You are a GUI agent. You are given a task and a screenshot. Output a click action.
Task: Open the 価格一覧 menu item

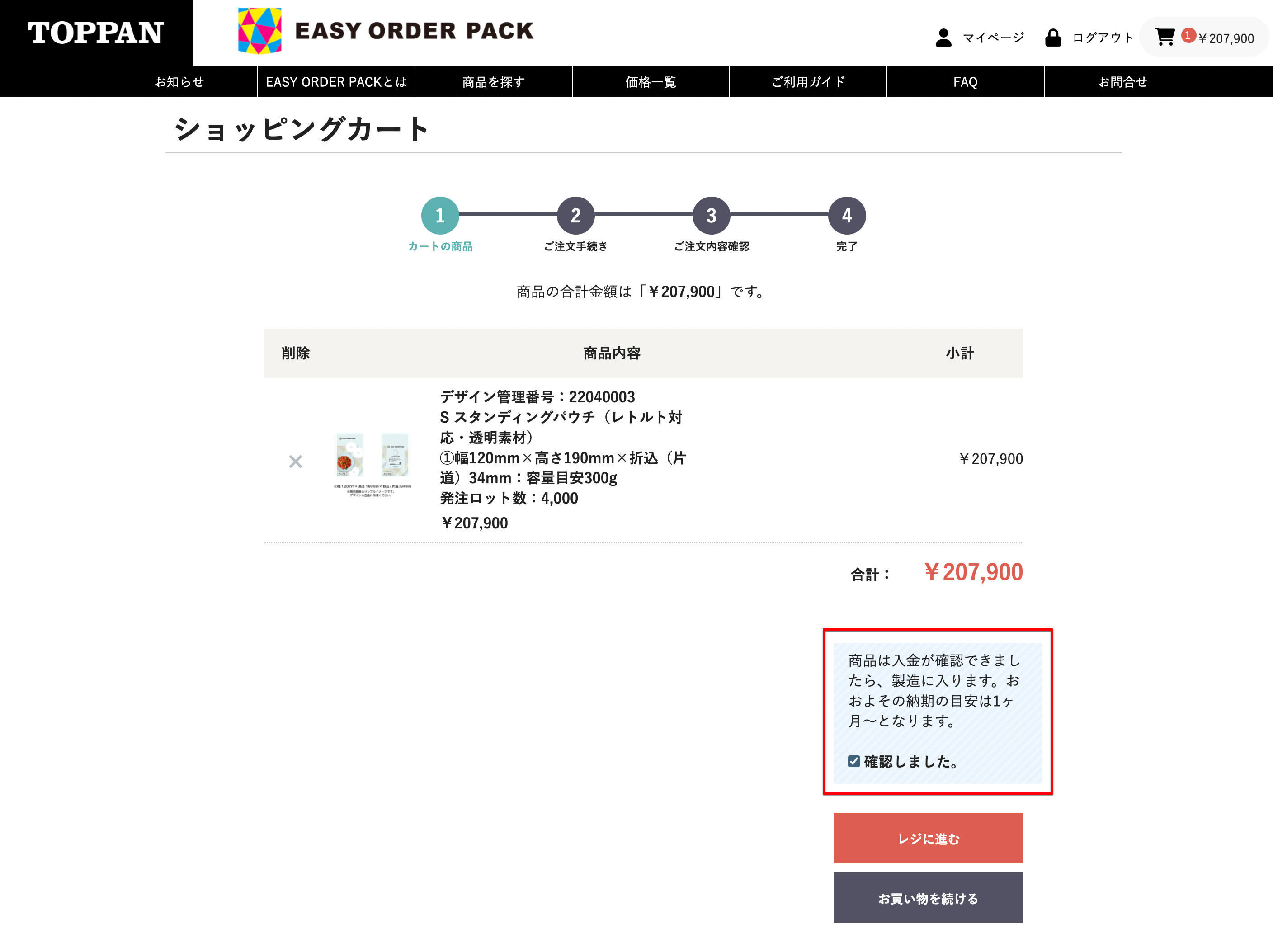[651, 82]
